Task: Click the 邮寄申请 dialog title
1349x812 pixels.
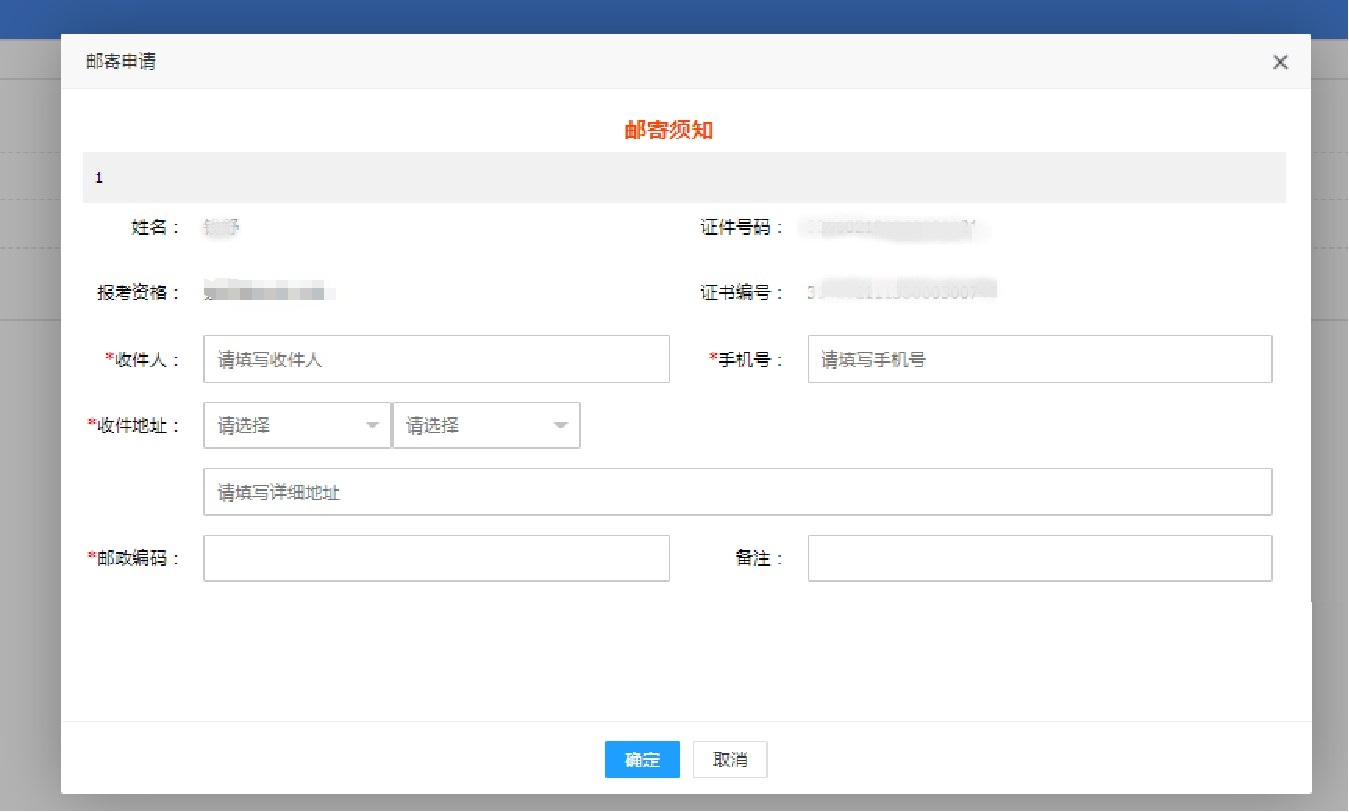Action: (x=120, y=61)
